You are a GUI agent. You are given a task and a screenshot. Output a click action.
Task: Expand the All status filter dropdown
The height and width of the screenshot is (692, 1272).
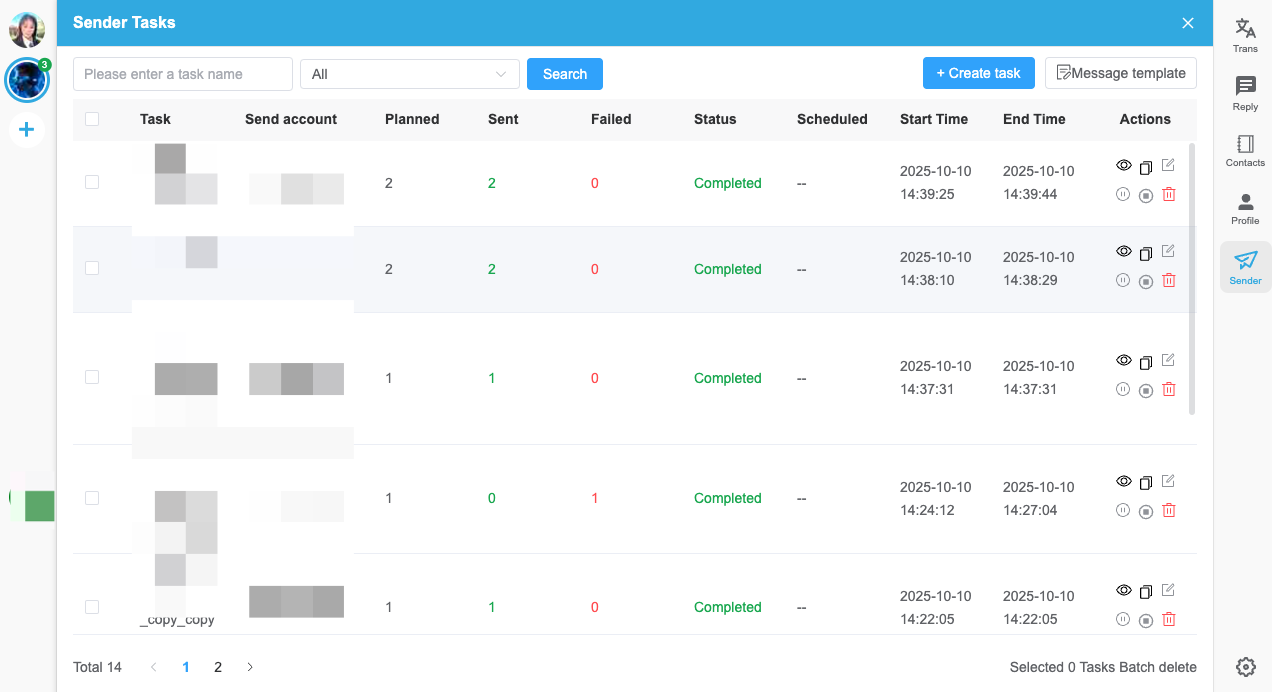tap(409, 74)
